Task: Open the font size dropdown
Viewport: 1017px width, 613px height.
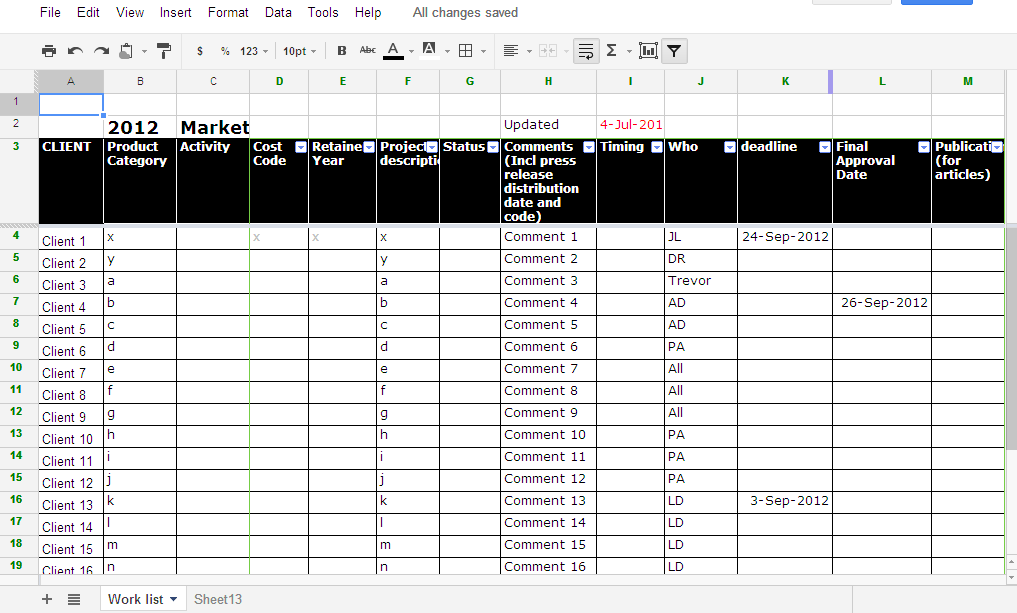Action: coord(298,50)
